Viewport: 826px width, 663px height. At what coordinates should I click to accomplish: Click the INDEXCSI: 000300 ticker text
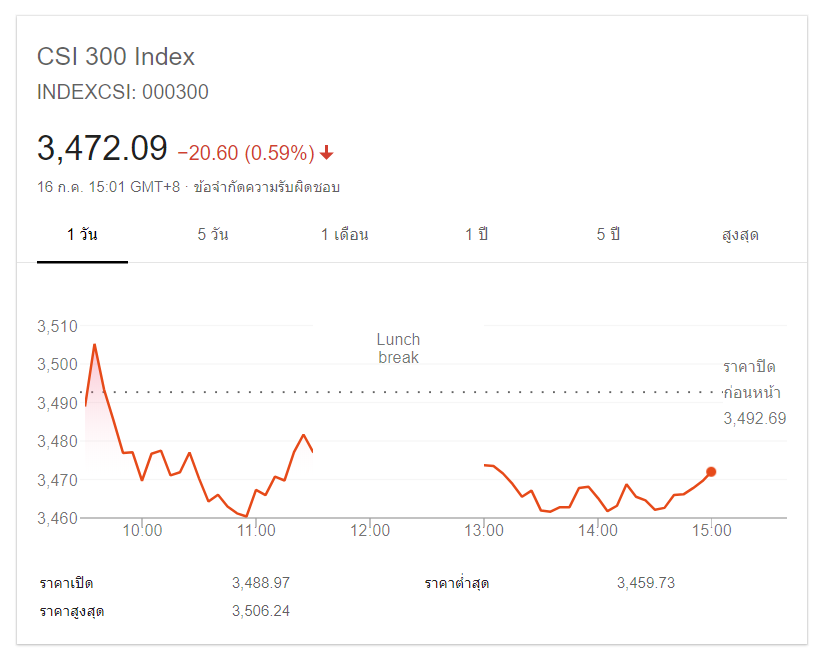click(x=123, y=92)
